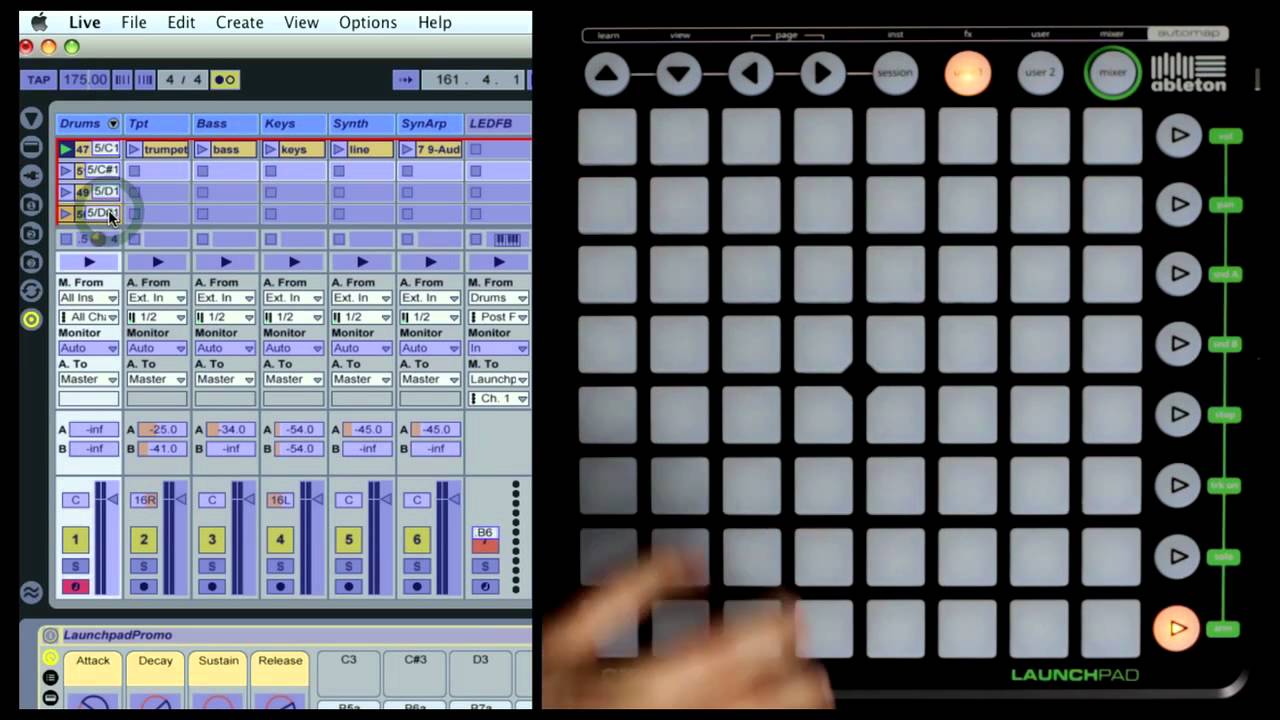This screenshot has height=720, width=1280.
Task: Open Tpt 'Ext. In' audio input dropdown
Action: 157,298
